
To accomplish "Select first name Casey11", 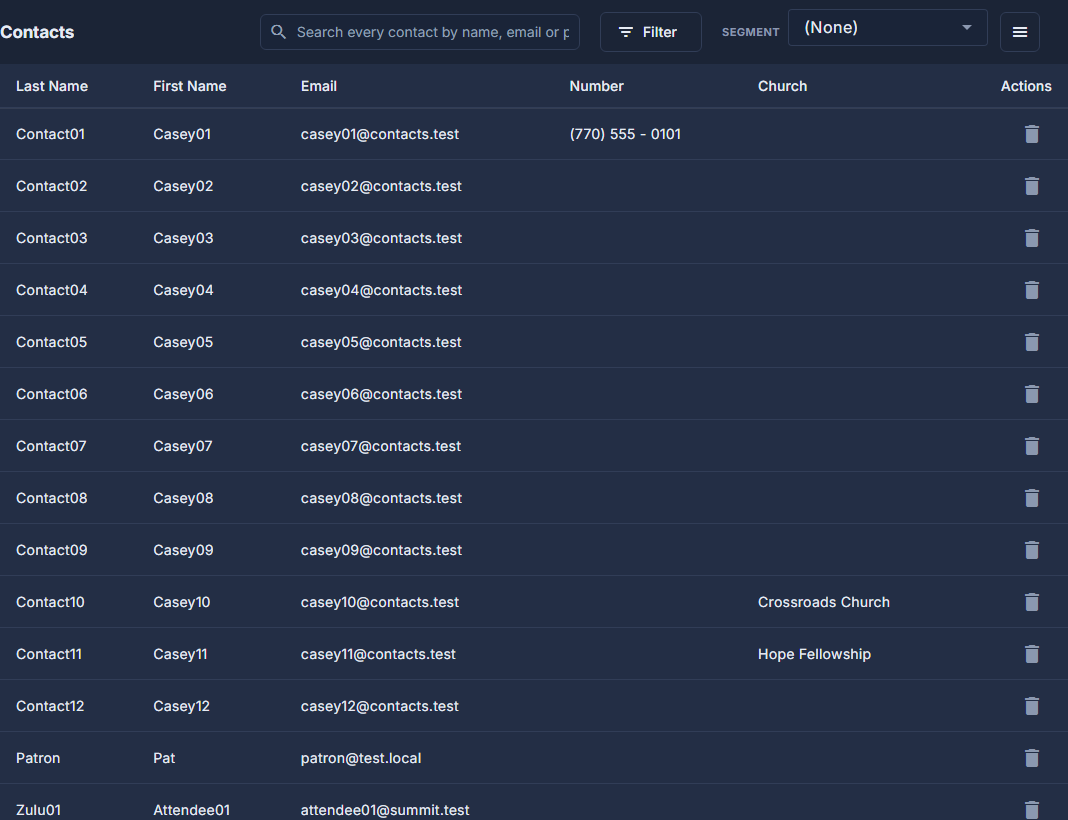I will click(180, 654).
